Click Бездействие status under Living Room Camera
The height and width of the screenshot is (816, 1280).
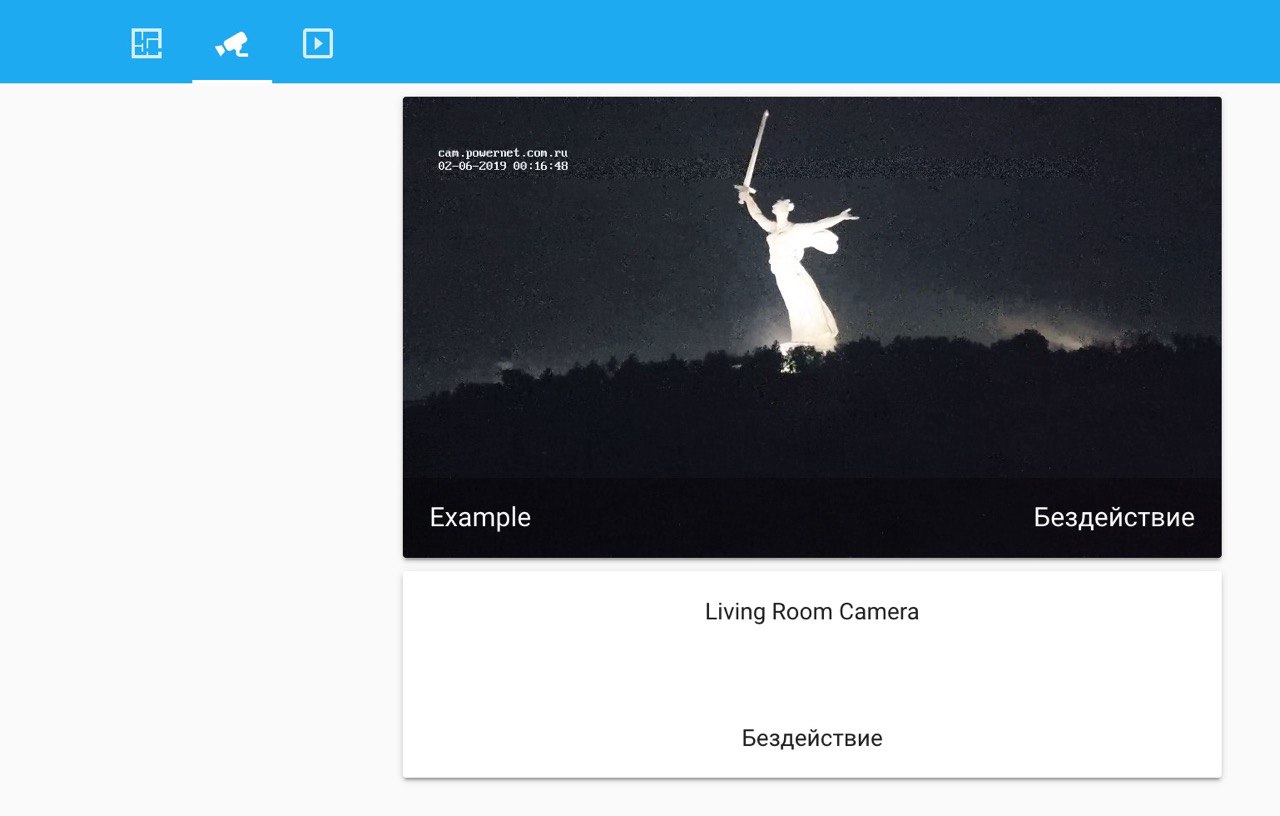pos(812,738)
